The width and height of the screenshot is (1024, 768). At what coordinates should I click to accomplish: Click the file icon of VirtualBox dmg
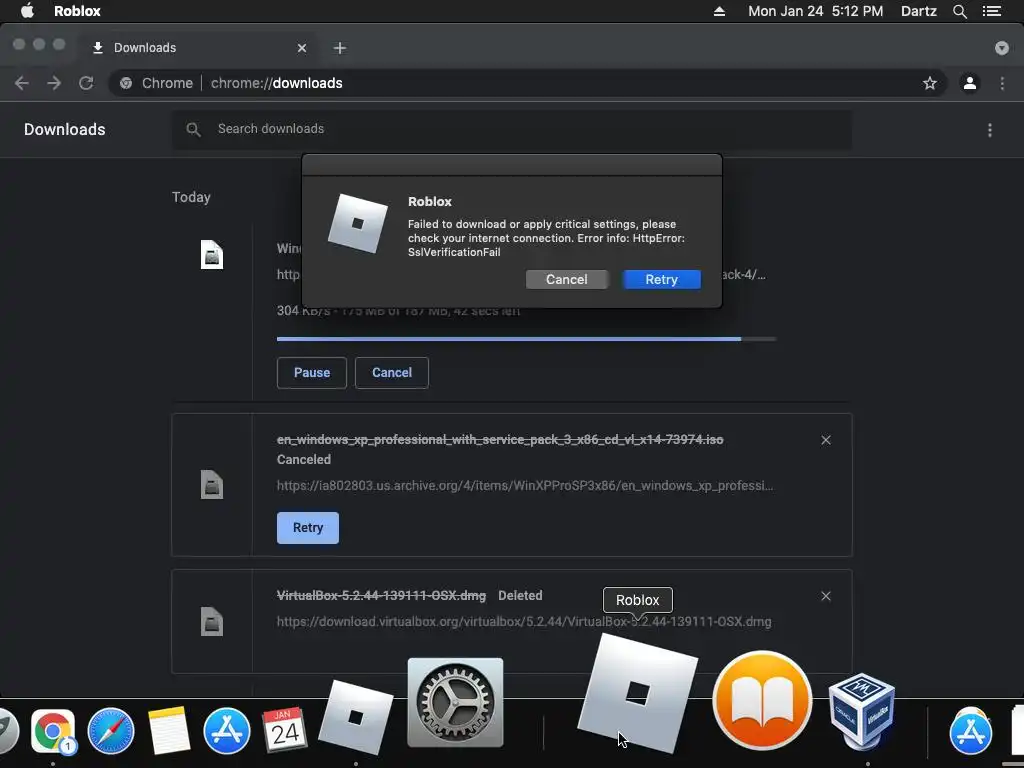(212, 622)
